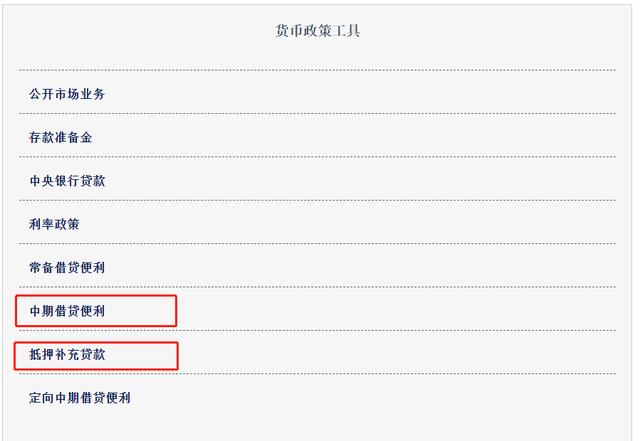Viewport: 640px width, 441px height.
Task: Click the red-boxed 中期借贷便利 link
Action: [67, 311]
